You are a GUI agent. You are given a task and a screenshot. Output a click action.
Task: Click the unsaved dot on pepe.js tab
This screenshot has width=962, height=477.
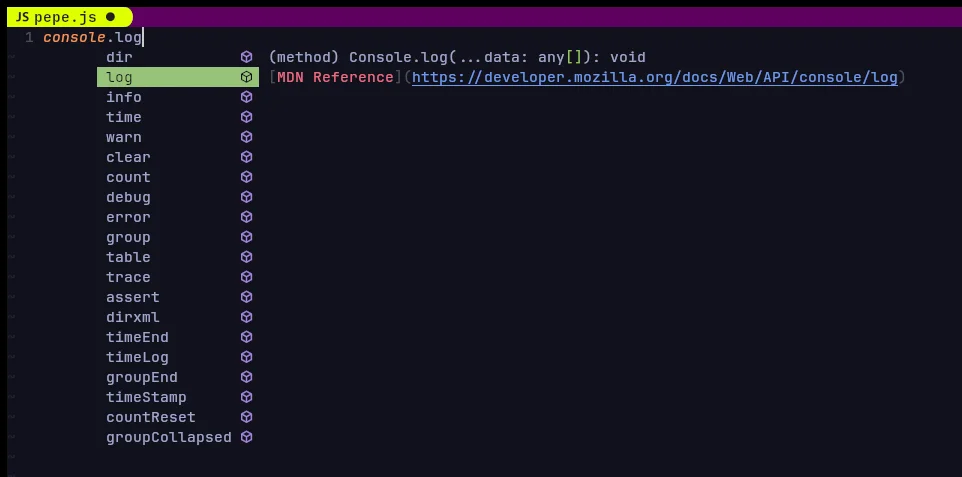tap(110, 17)
